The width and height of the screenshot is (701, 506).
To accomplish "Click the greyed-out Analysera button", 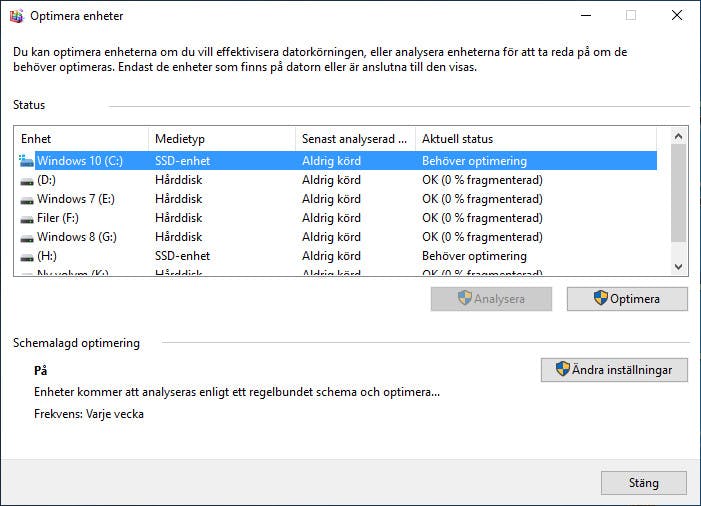I will [x=491, y=299].
